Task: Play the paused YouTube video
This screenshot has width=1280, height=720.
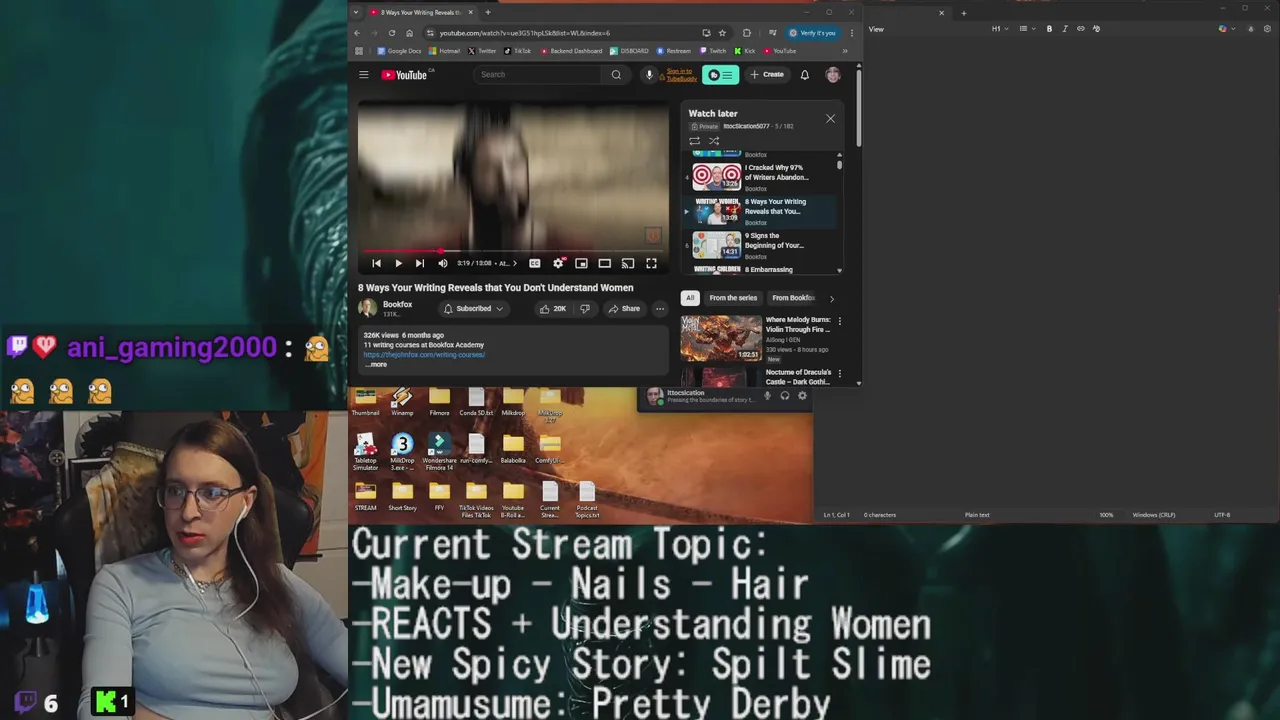Action: [x=398, y=263]
